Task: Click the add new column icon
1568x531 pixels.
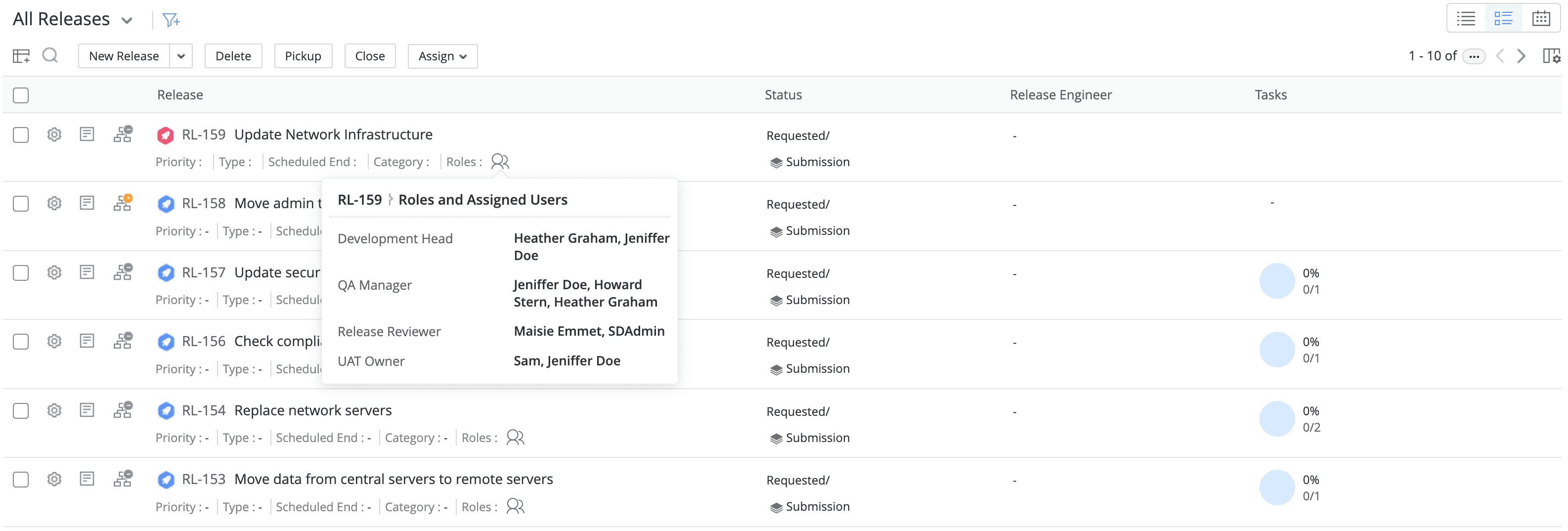Action: coord(21,55)
